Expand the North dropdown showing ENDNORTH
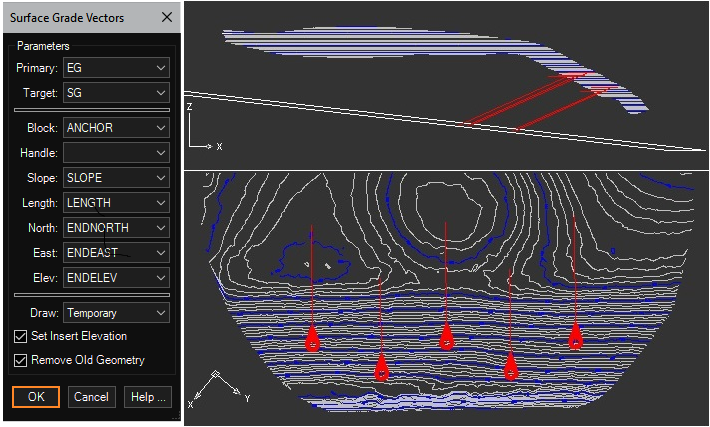 click(116, 228)
